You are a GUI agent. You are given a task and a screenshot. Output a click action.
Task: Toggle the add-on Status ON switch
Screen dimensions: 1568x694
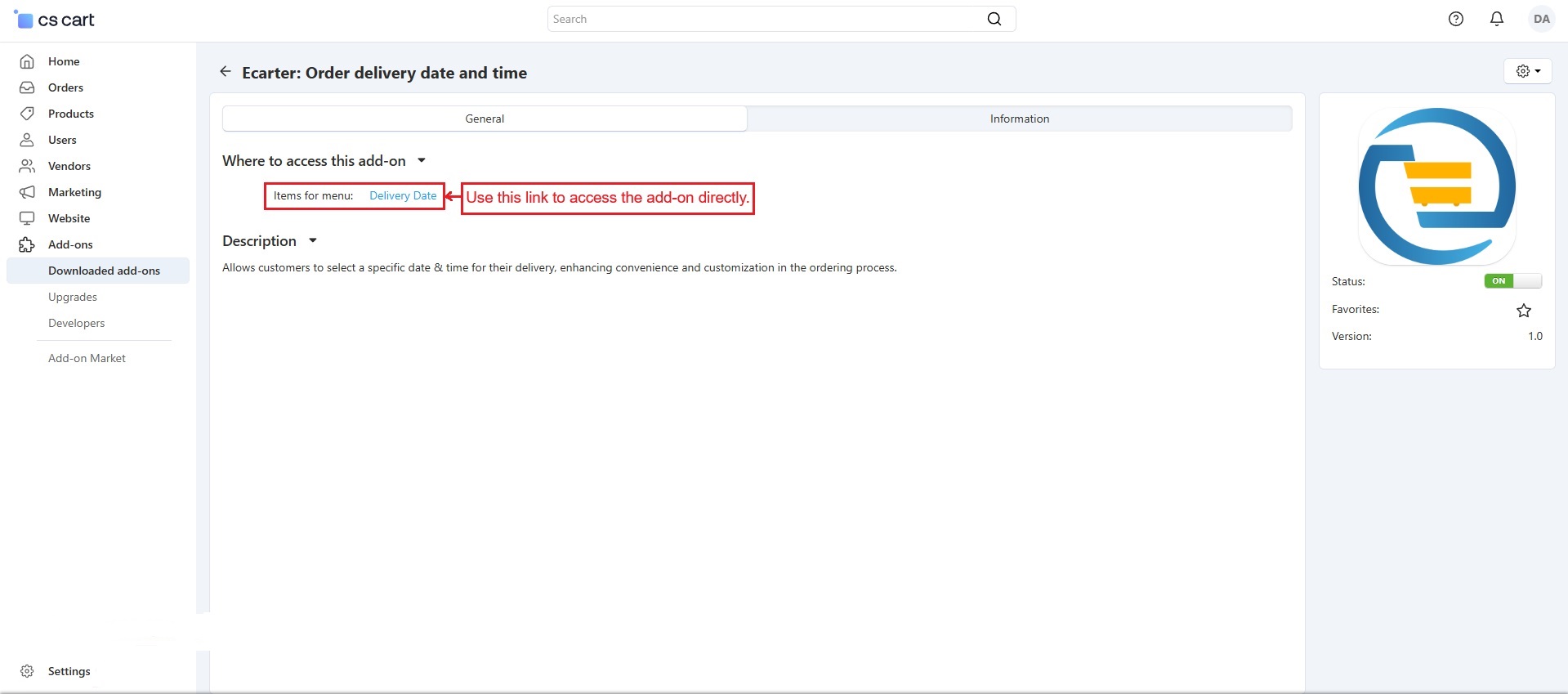pos(1512,281)
